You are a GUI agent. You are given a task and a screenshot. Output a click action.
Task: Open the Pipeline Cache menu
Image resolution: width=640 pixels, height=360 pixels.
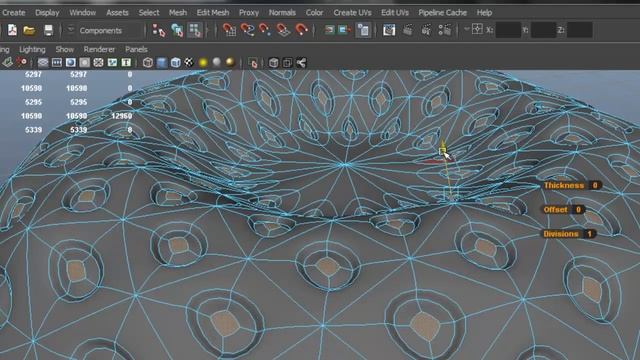[x=442, y=13]
